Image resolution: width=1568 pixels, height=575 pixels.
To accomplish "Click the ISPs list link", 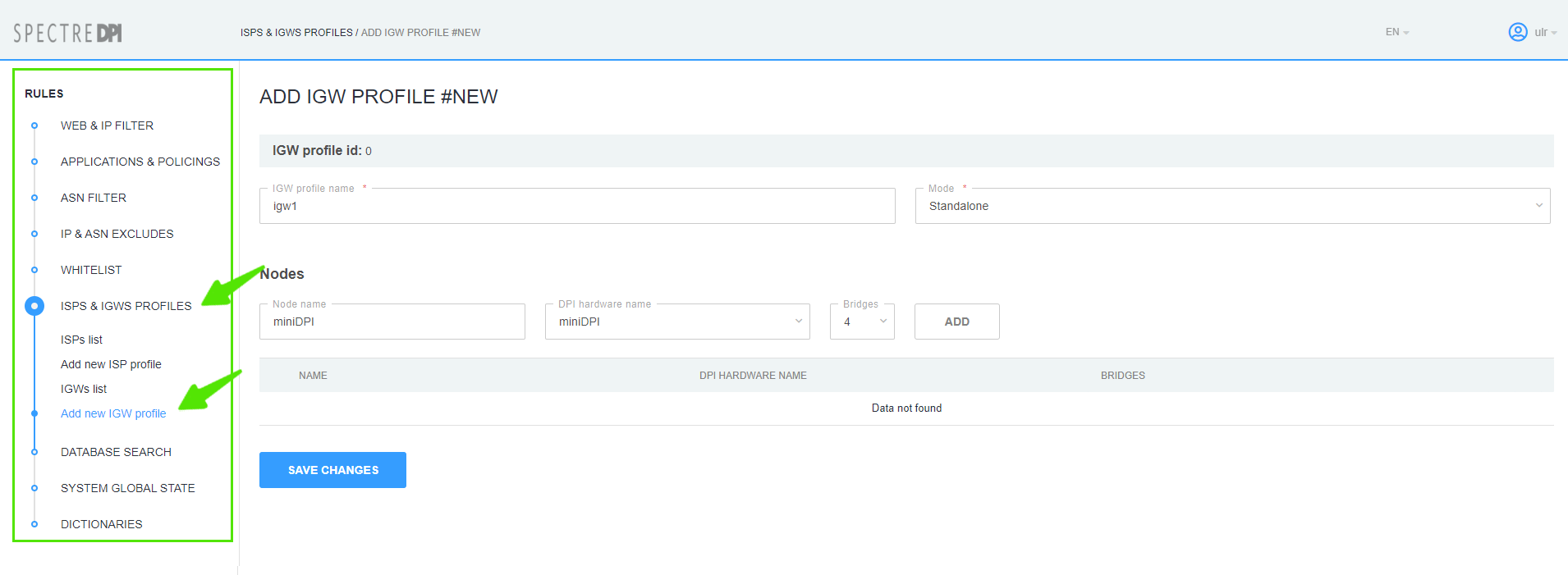I will click(x=81, y=340).
